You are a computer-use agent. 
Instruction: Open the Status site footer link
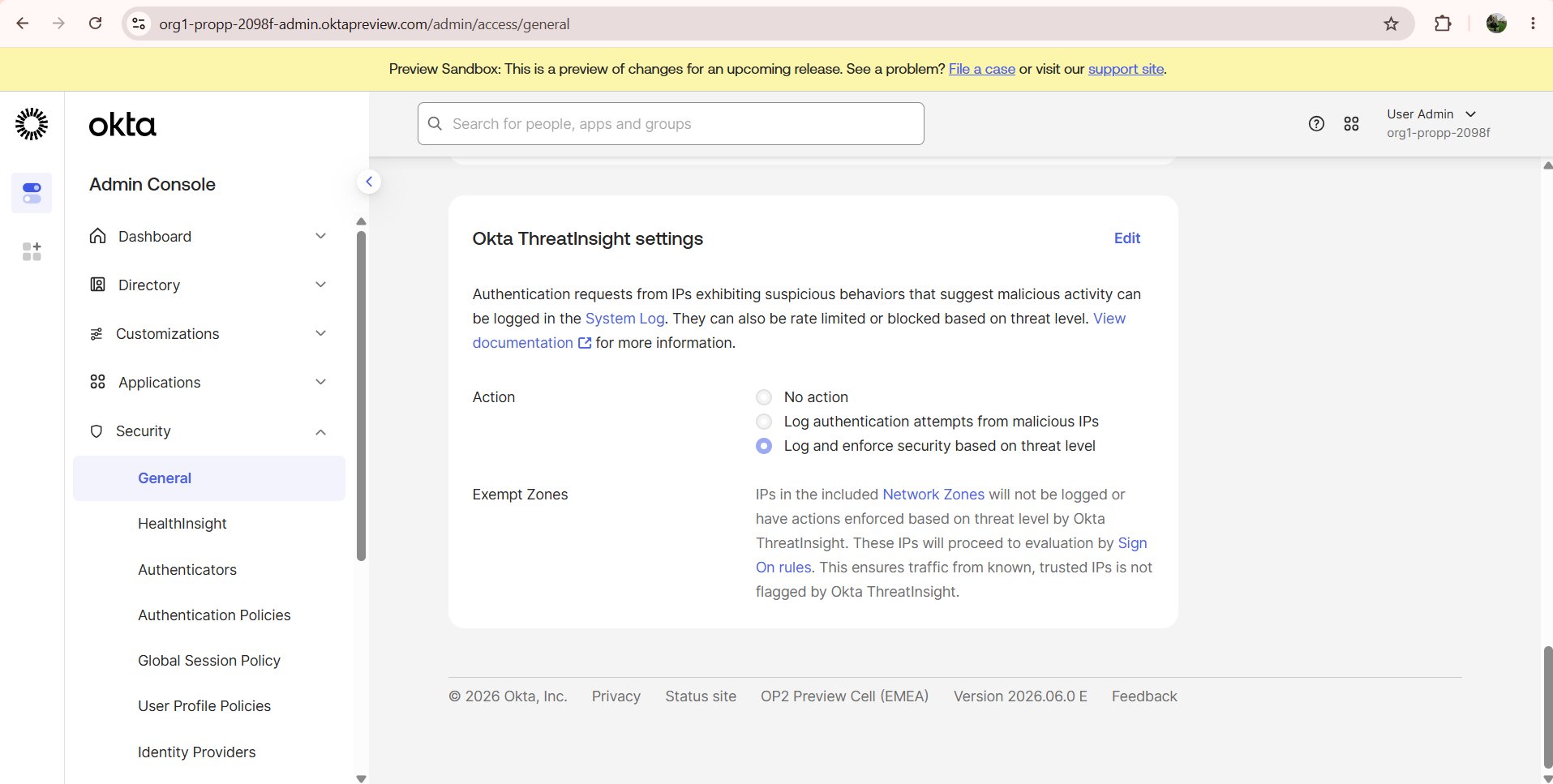tap(701, 696)
